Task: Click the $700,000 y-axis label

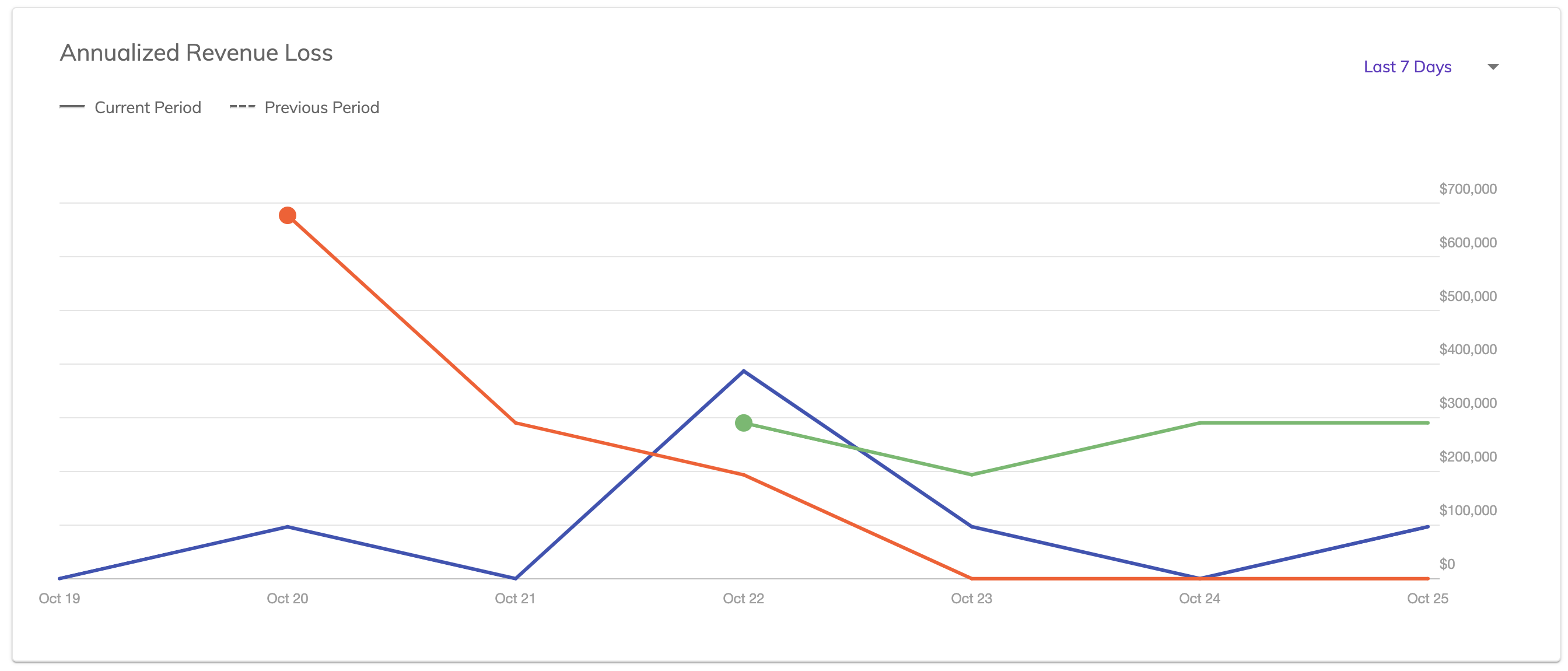Action: pyautogui.click(x=1467, y=189)
